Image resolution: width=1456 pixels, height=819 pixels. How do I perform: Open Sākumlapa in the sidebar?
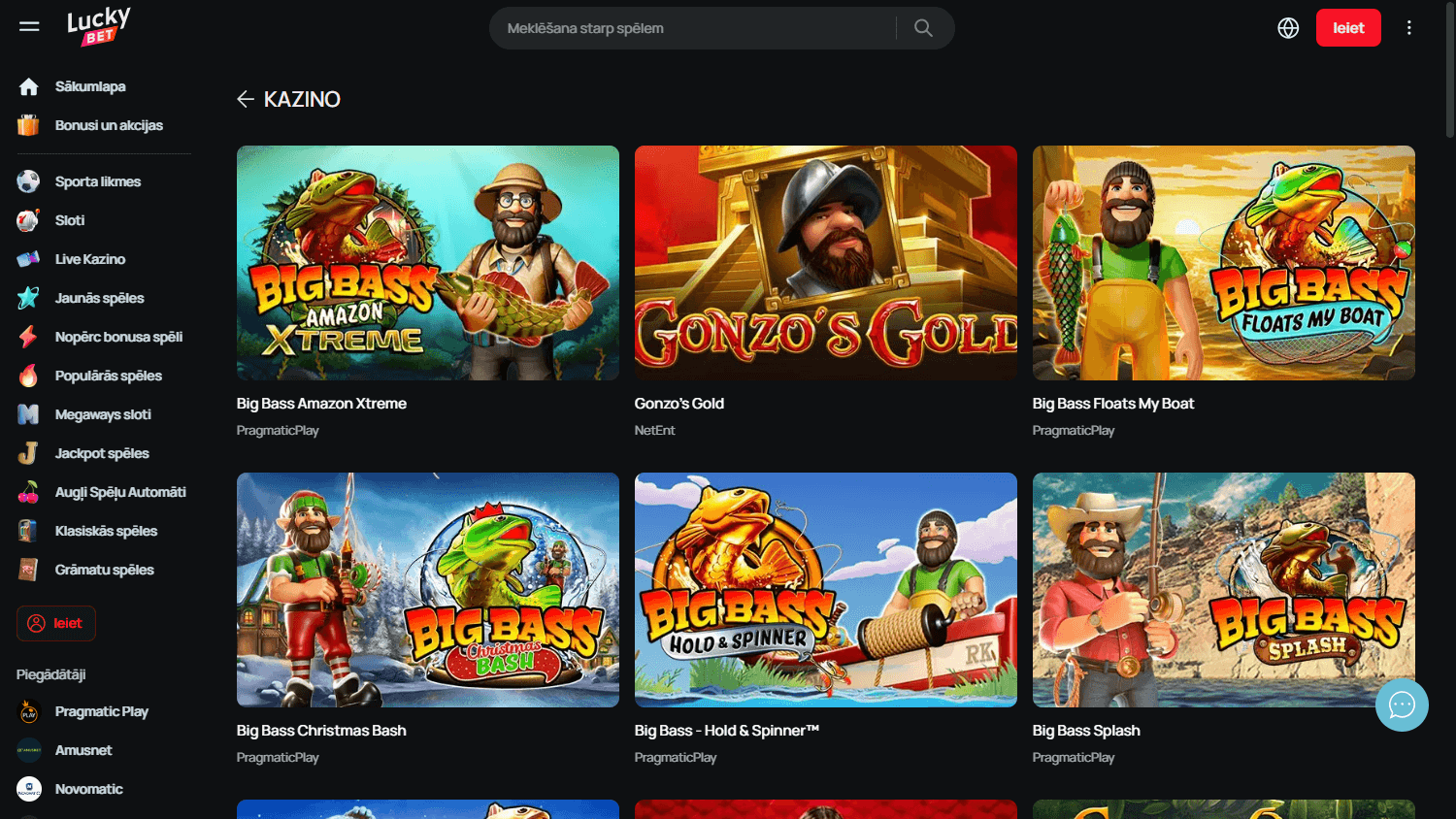point(90,86)
